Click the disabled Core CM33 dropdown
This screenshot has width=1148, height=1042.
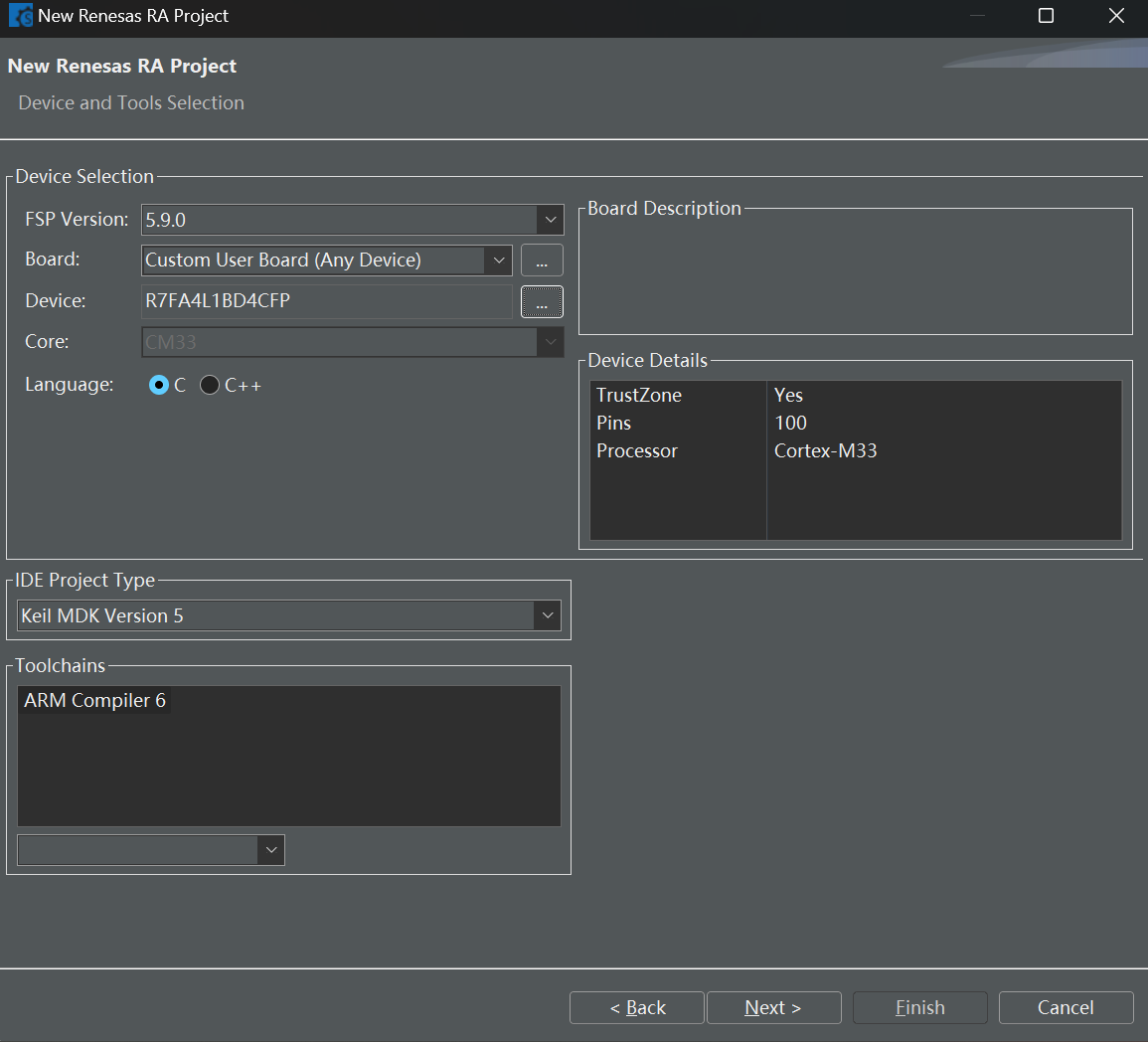pyautogui.click(x=352, y=342)
